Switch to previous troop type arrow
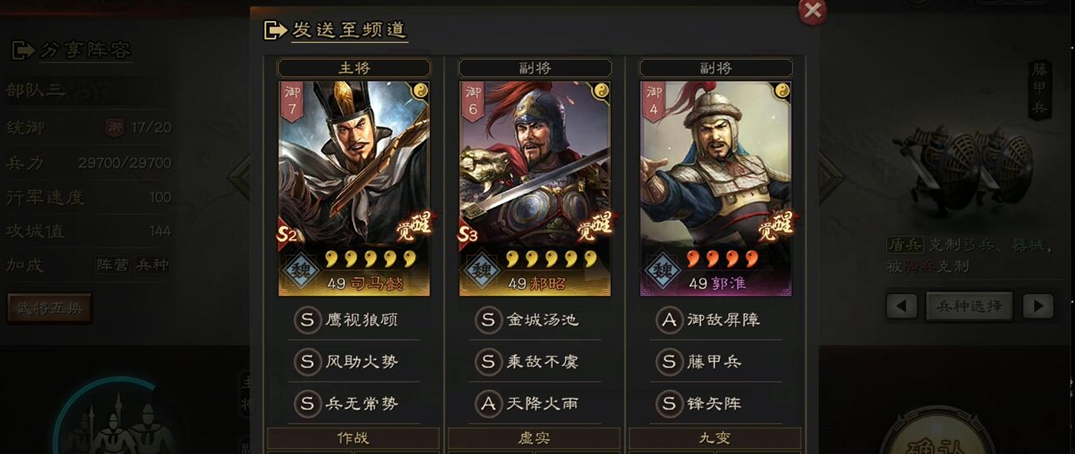The image size is (1075, 454). (902, 306)
